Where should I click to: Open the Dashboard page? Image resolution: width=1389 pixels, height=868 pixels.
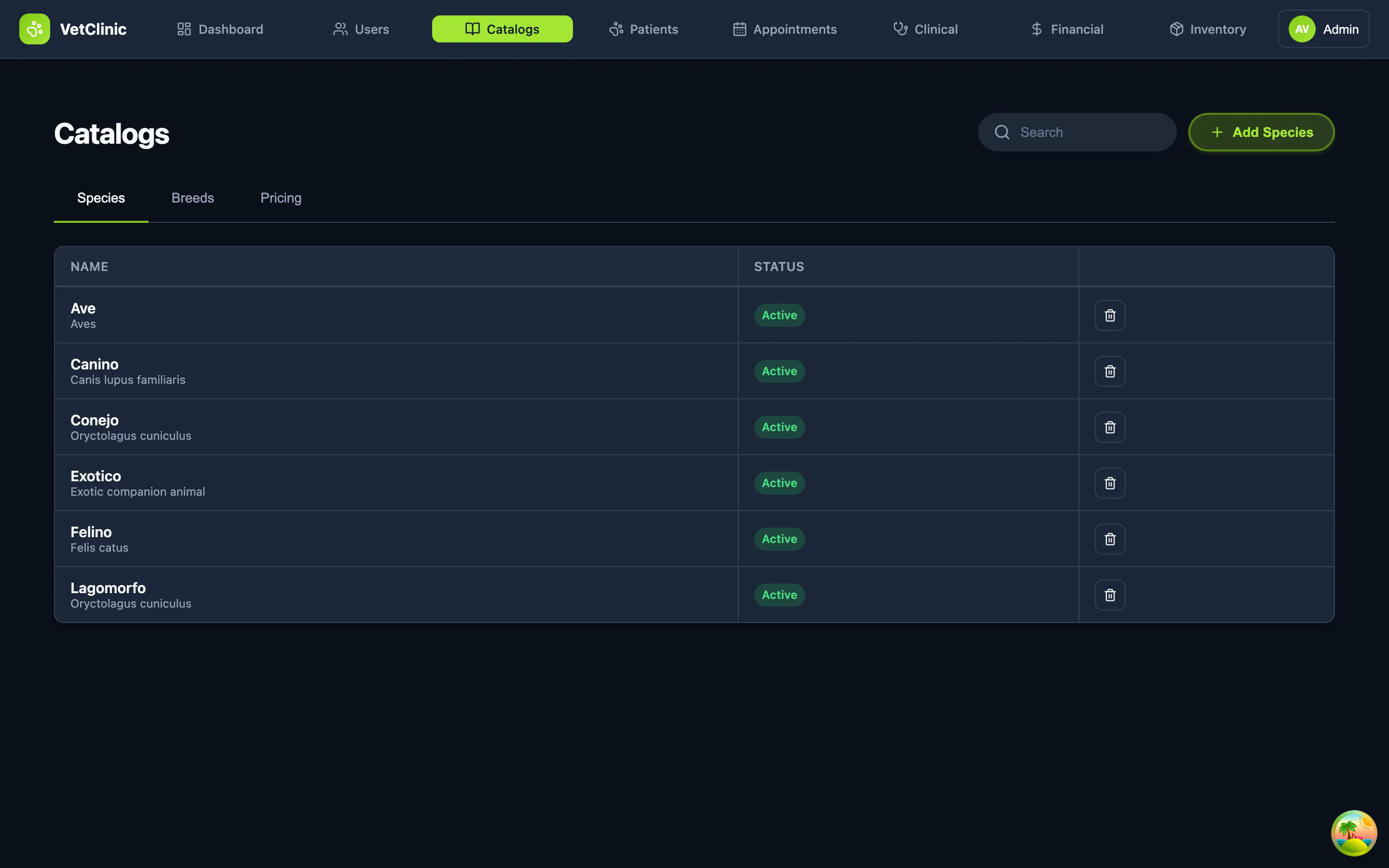(220, 29)
